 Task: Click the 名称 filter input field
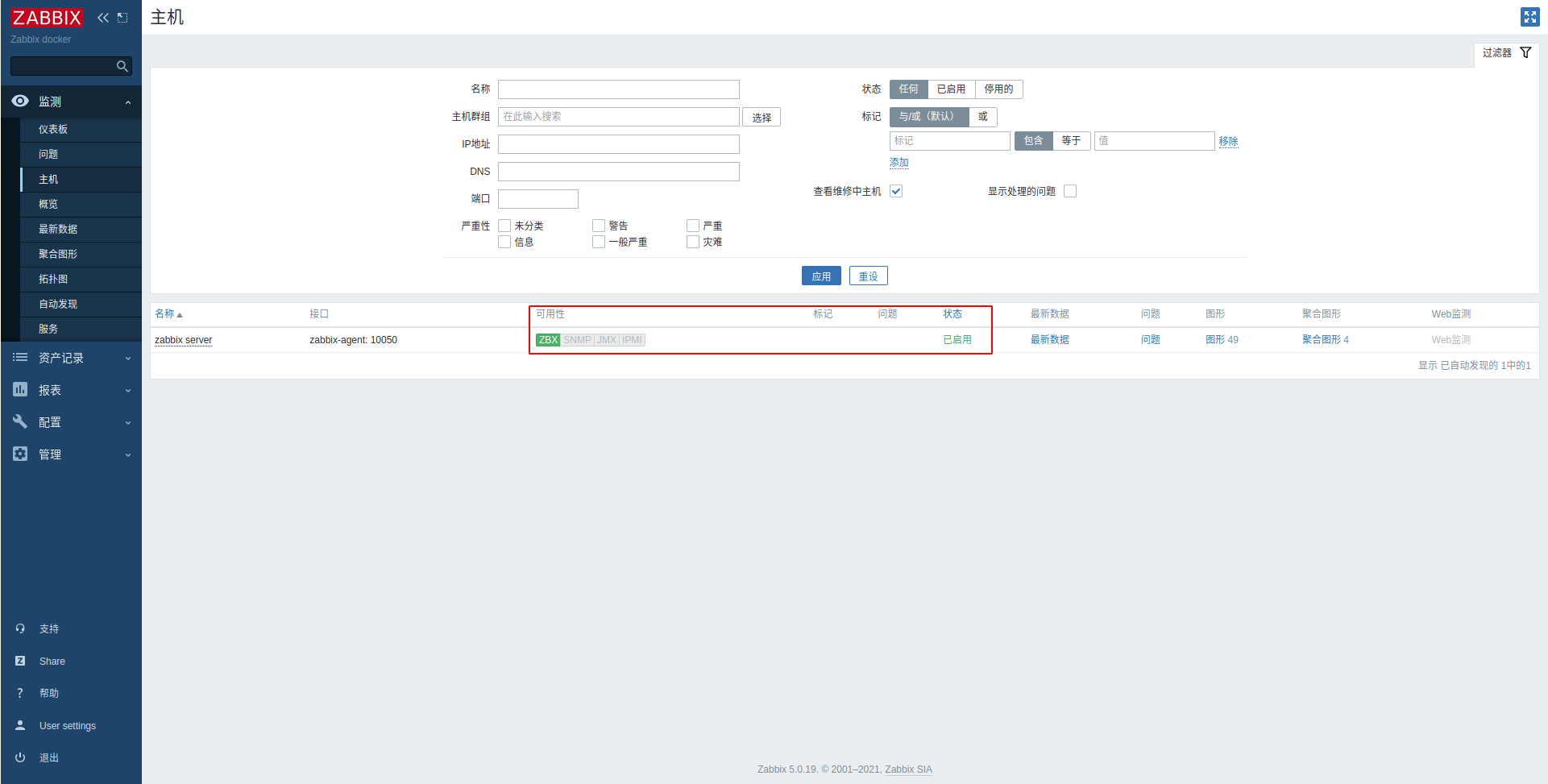(x=619, y=89)
